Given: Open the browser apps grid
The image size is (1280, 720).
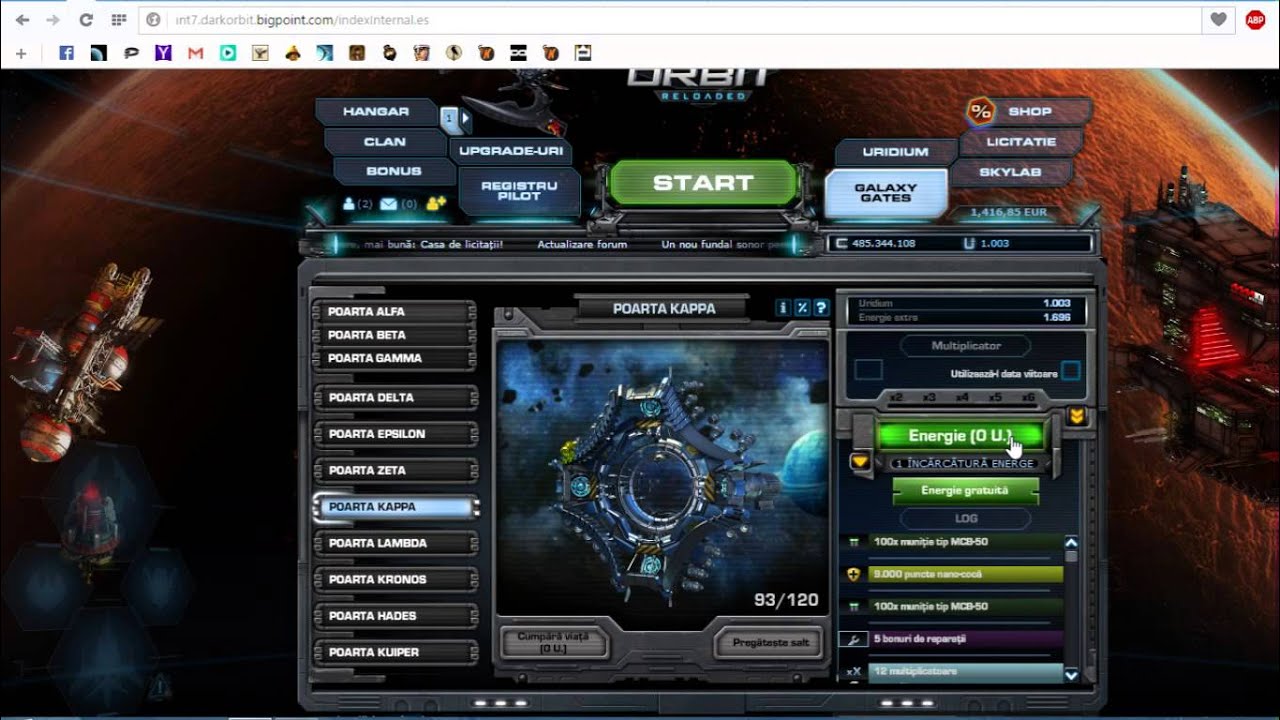Looking at the screenshot, I should (x=119, y=19).
